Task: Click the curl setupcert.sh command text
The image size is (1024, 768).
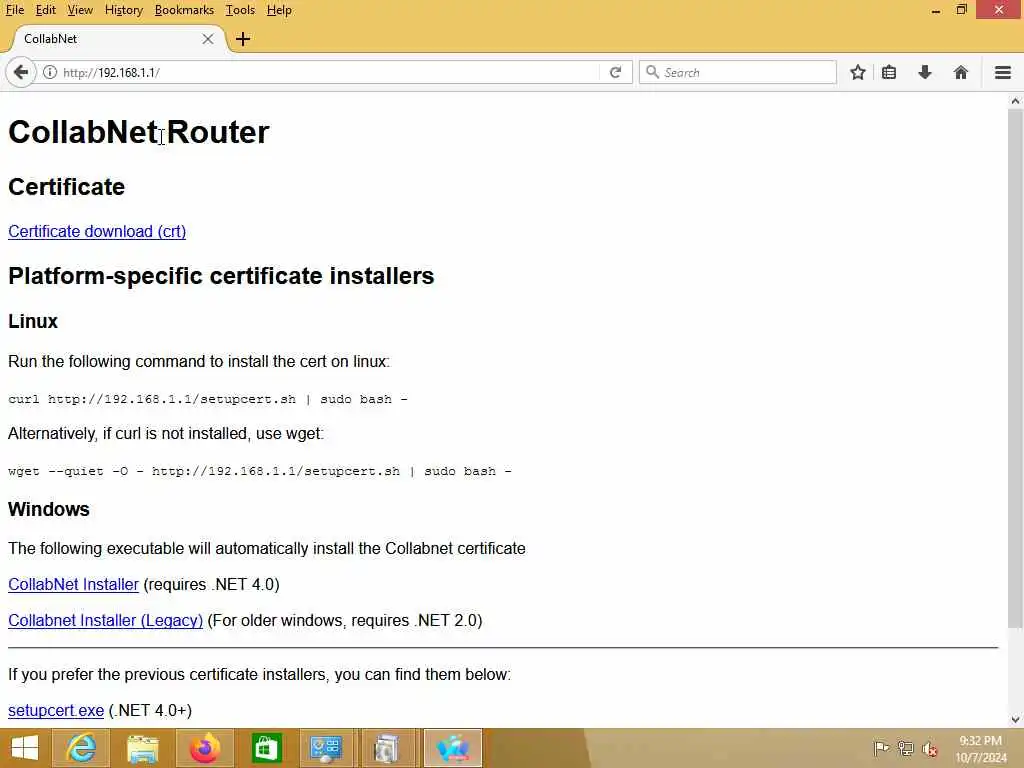Action: click(x=208, y=399)
